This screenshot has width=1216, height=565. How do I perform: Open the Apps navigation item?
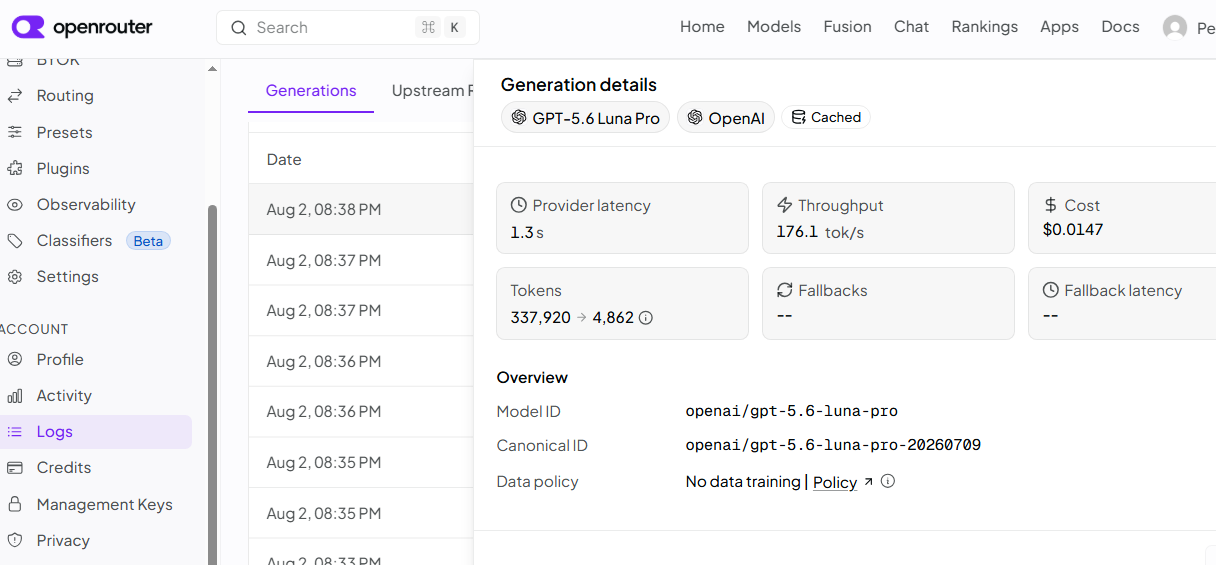[x=1059, y=27]
